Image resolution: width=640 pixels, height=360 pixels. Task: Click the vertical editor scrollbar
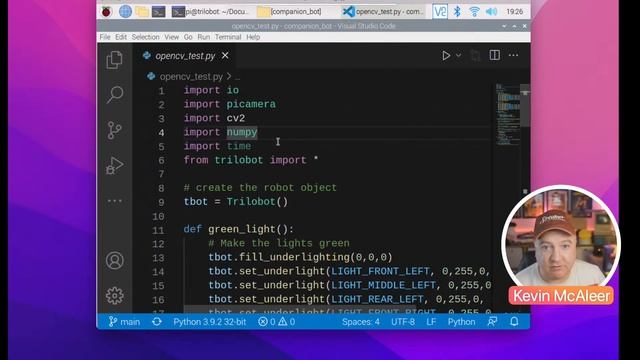(x=525, y=106)
